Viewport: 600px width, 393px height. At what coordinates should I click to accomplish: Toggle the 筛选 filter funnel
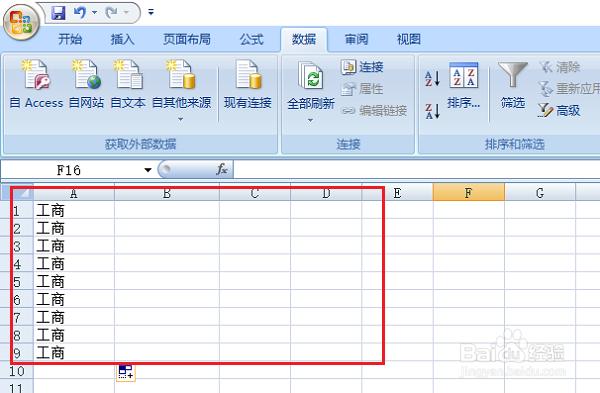coord(513,86)
